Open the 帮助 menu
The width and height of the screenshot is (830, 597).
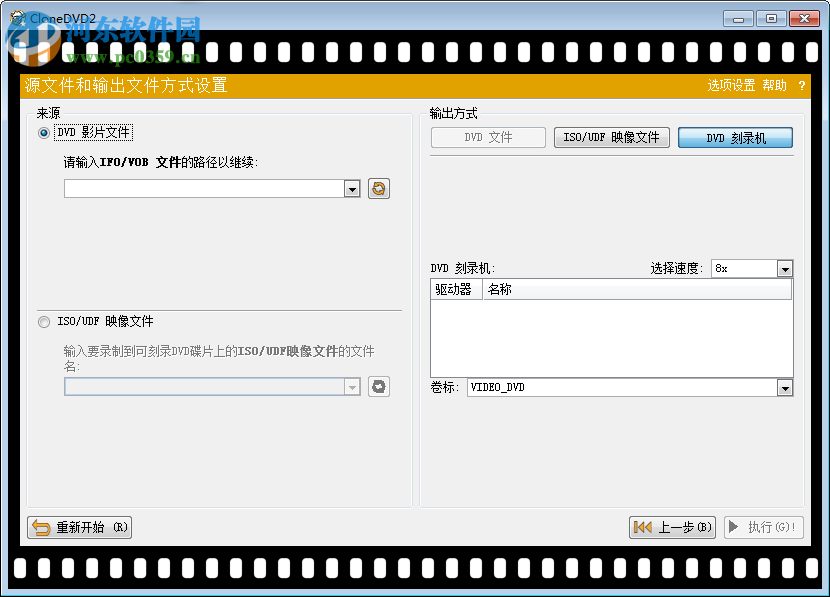tap(776, 86)
